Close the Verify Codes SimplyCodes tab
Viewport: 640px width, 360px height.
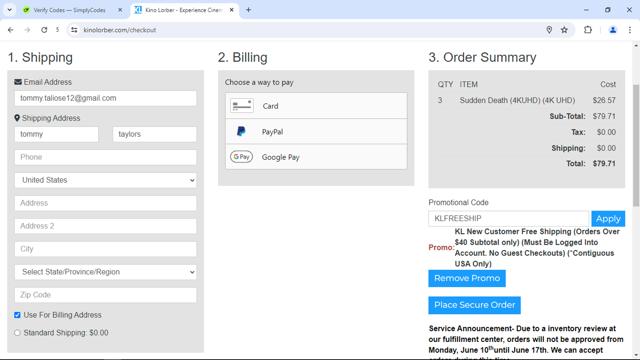120,10
